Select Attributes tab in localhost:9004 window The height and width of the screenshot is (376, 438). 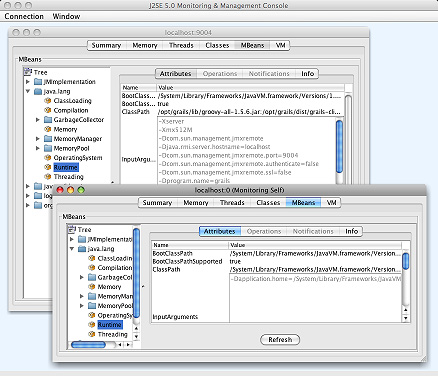tap(176, 74)
